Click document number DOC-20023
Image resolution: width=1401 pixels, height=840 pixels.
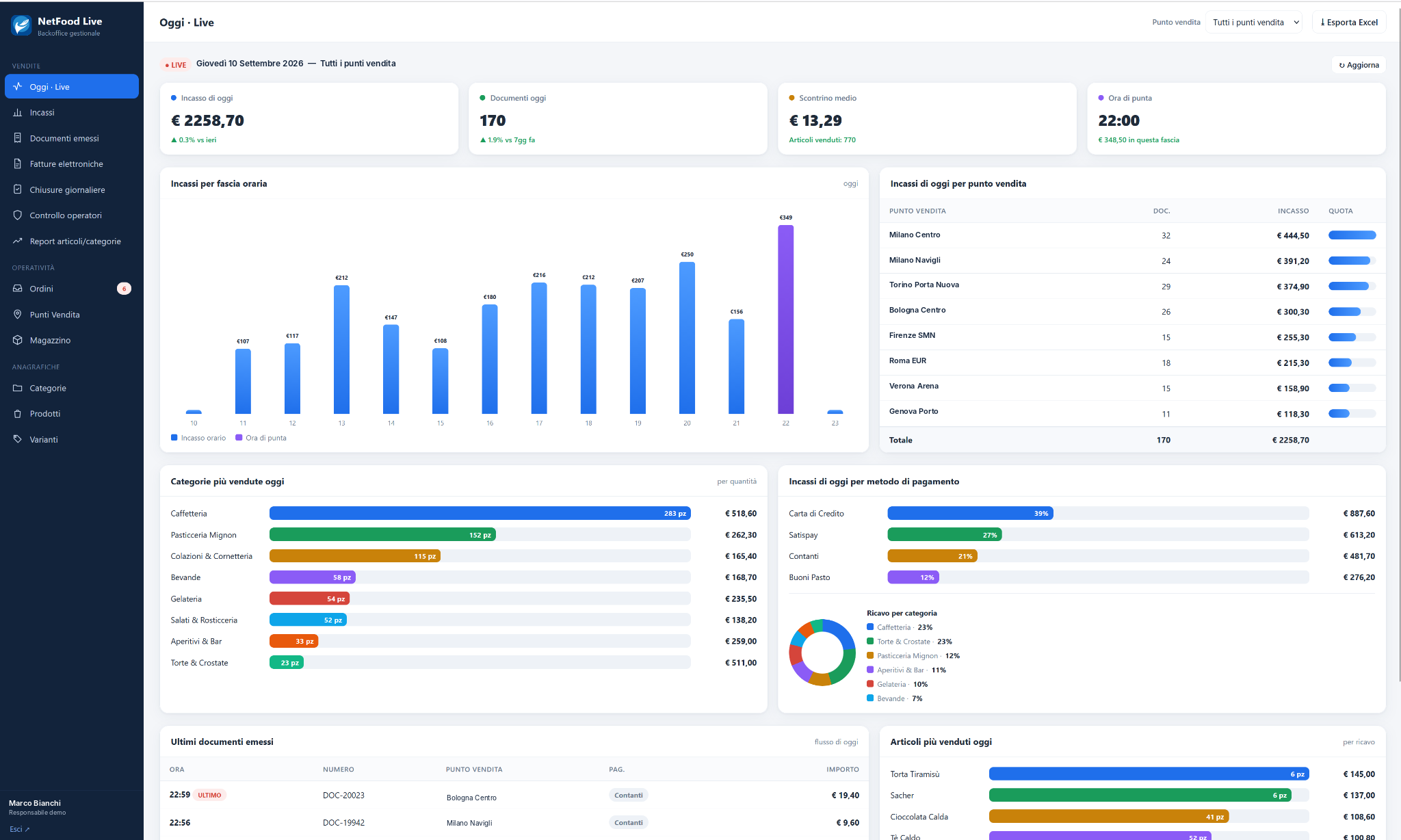343,796
